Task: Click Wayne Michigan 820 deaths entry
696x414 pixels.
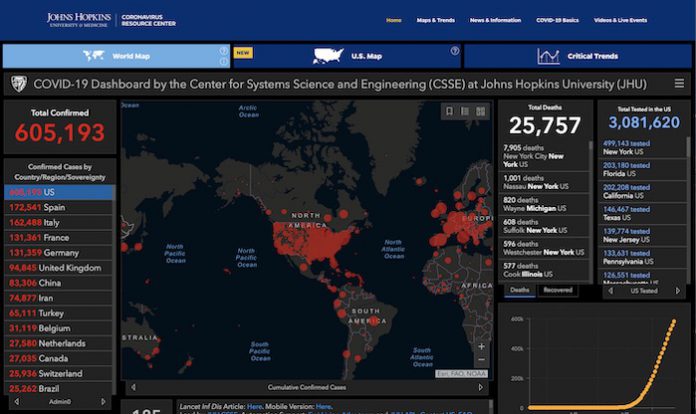Action: [x=544, y=204]
